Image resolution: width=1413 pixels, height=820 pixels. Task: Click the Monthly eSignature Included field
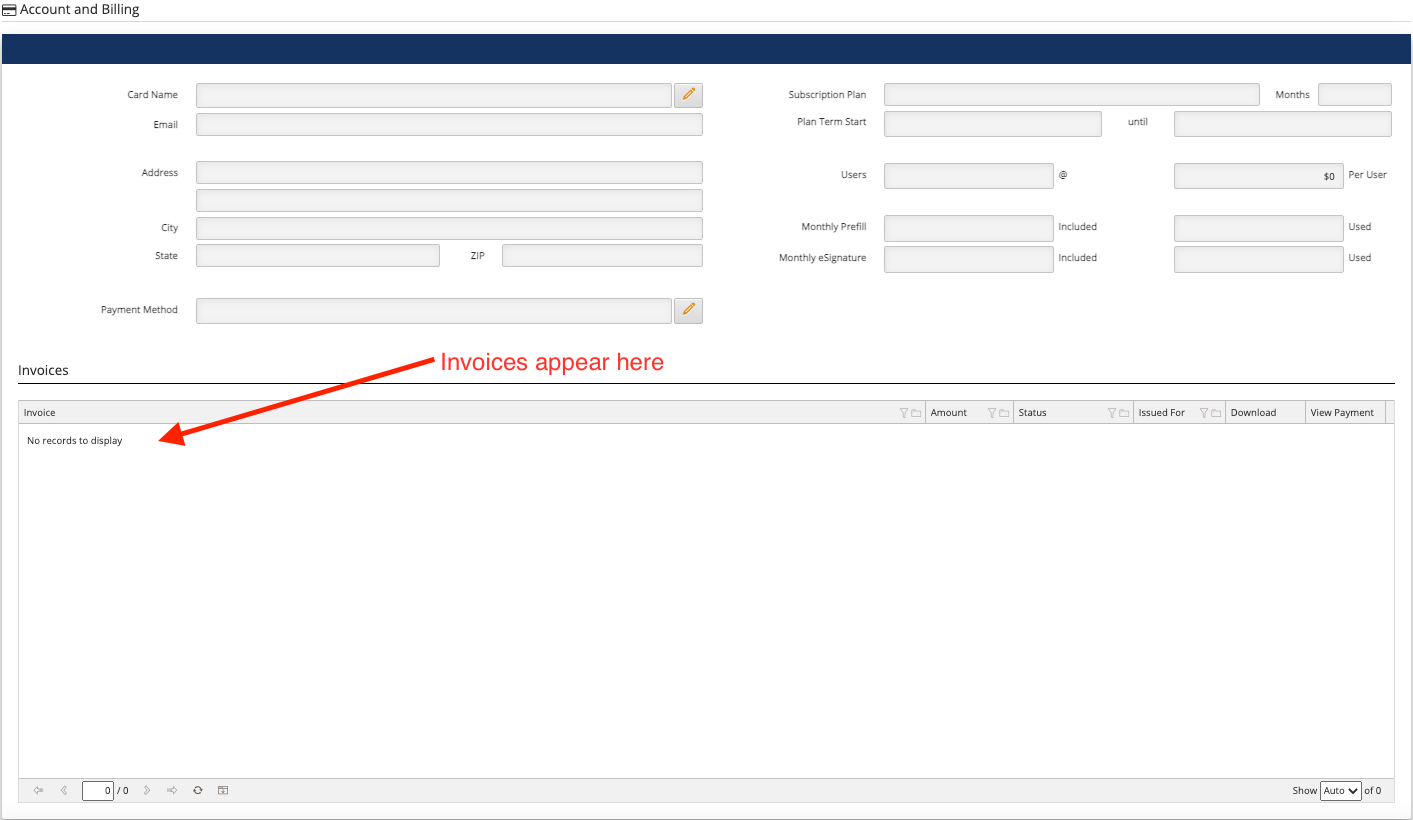(969, 259)
